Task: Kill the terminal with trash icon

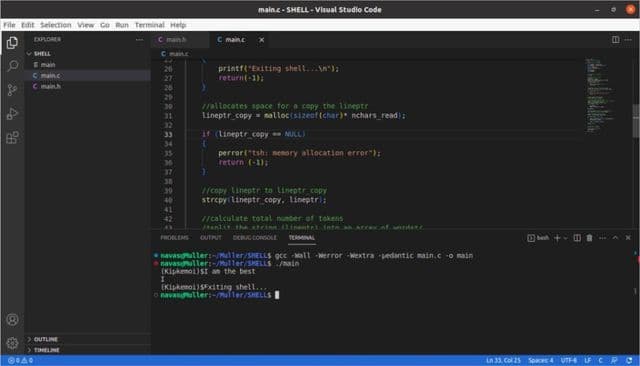Action: [589, 238]
